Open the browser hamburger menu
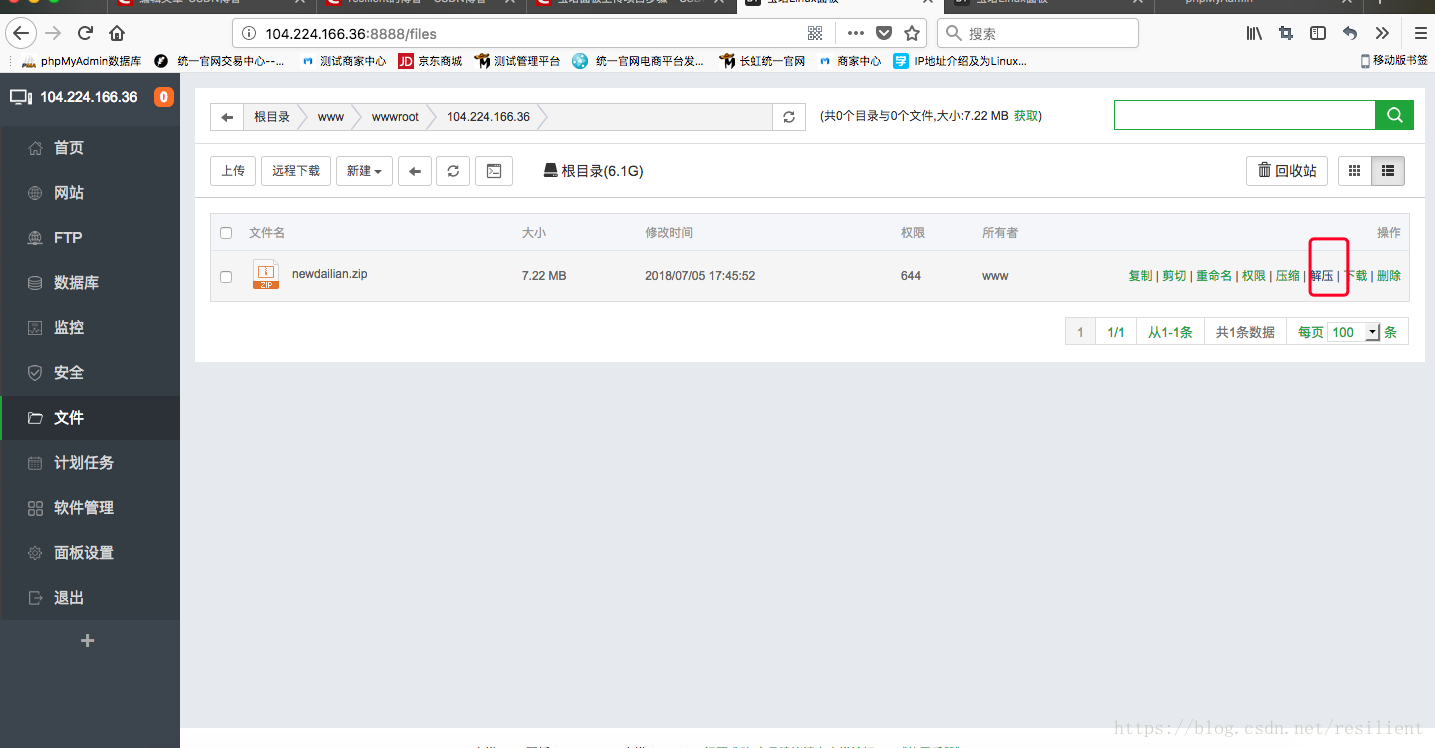 1420,33
